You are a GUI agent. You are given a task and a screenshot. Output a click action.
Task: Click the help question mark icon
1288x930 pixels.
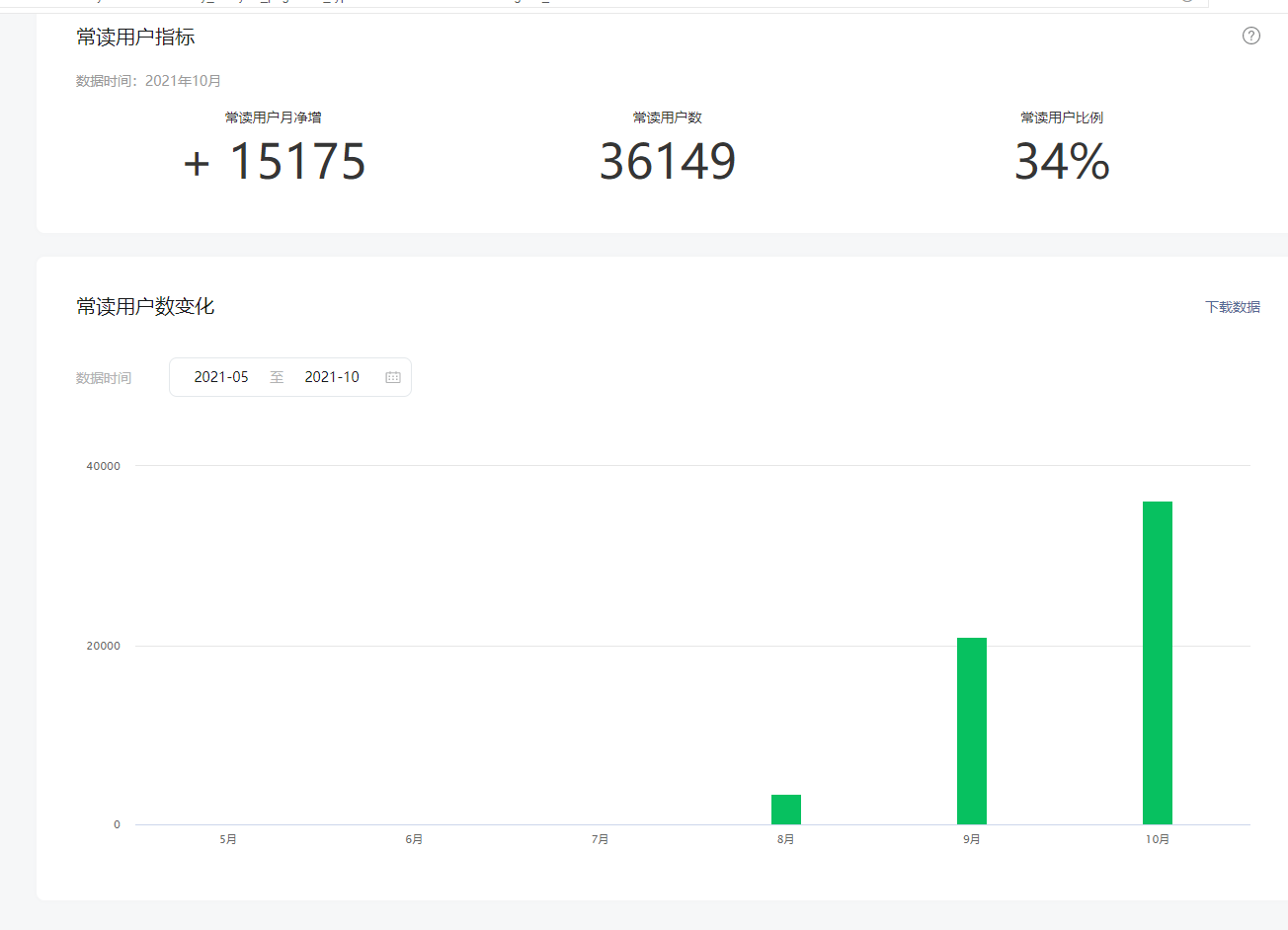[x=1250, y=37]
